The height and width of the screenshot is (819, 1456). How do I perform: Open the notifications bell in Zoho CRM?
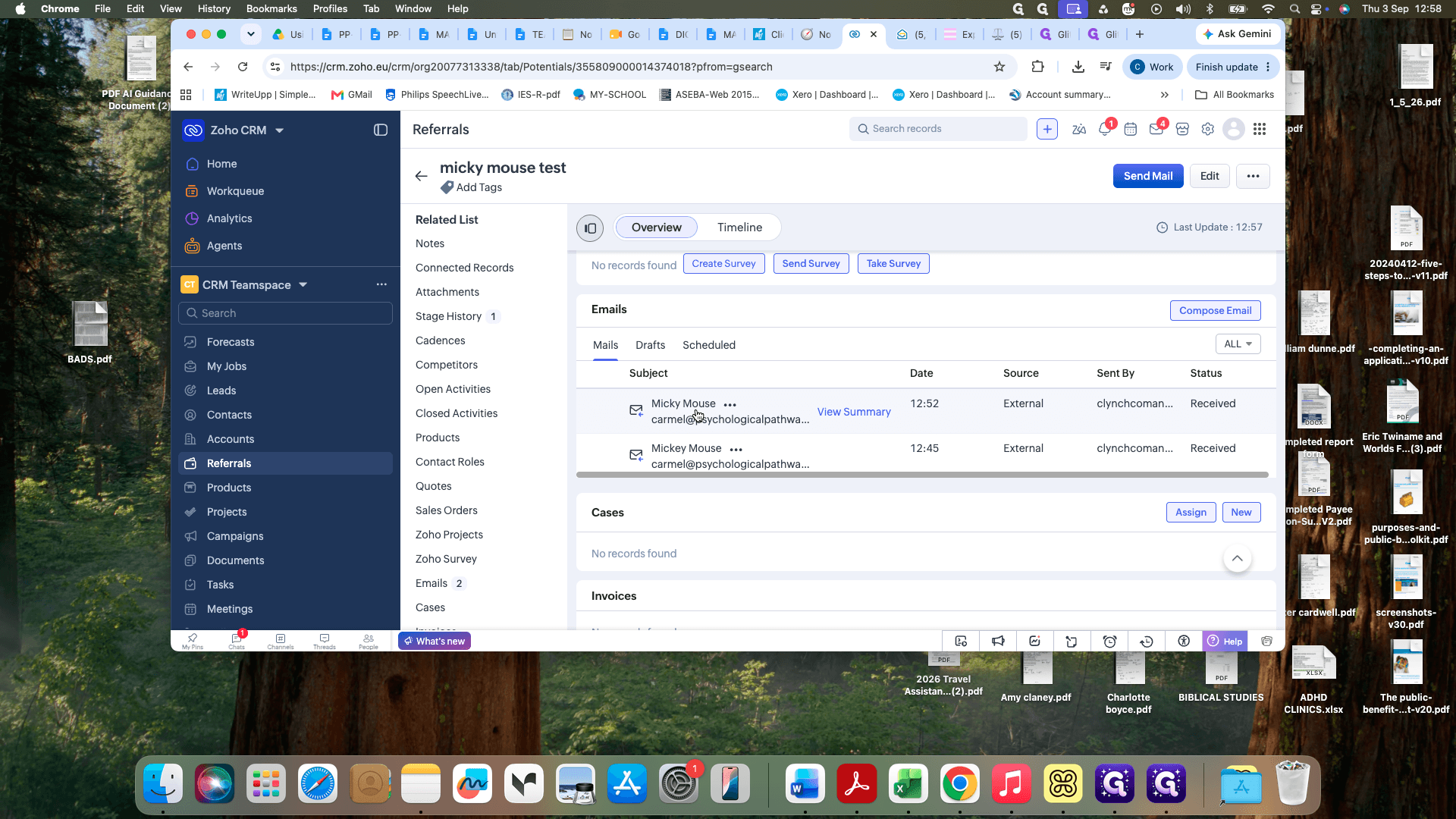pyautogui.click(x=1105, y=130)
